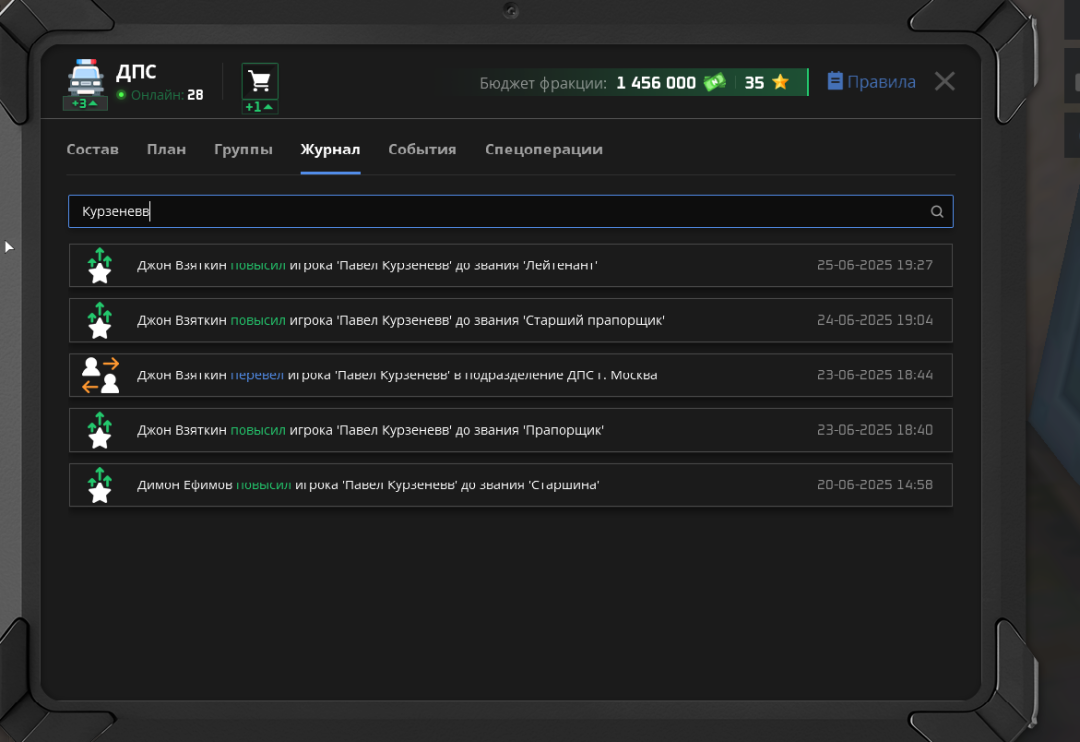This screenshot has width=1080, height=742.
Task: Switch to the Состав tab
Action: click(92, 149)
